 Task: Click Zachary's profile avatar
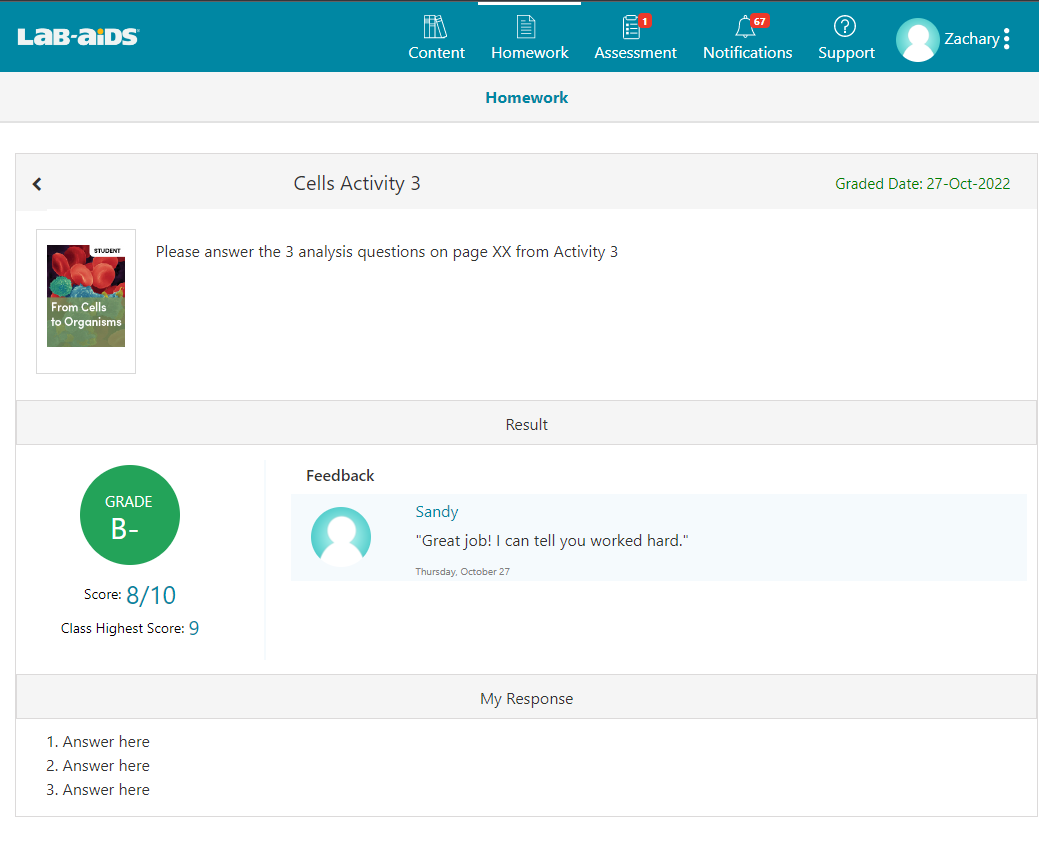(x=917, y=40)
